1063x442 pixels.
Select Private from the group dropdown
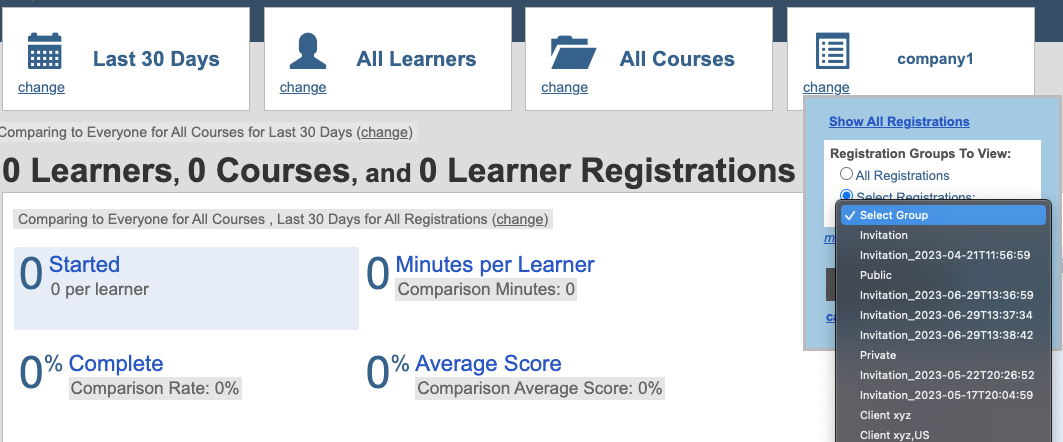click(878, 355)
